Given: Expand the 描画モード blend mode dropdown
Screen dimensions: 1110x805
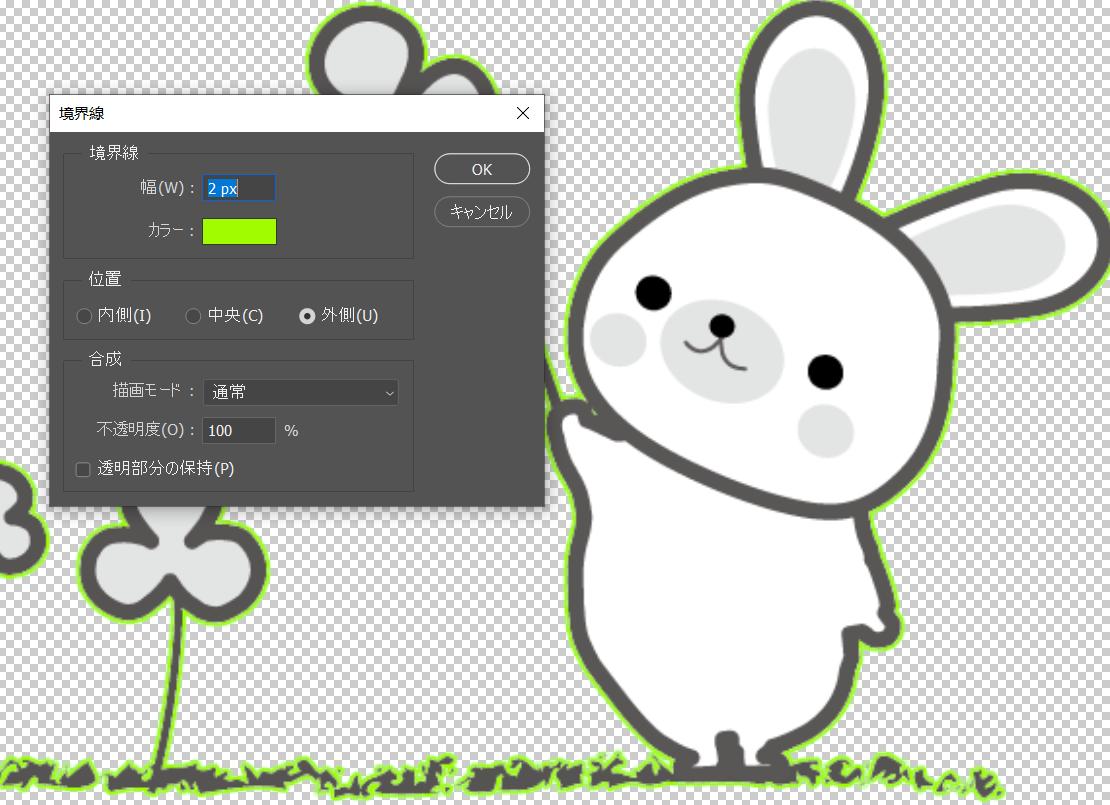Looking at the screenshot, I should click(x=300, y=393).
